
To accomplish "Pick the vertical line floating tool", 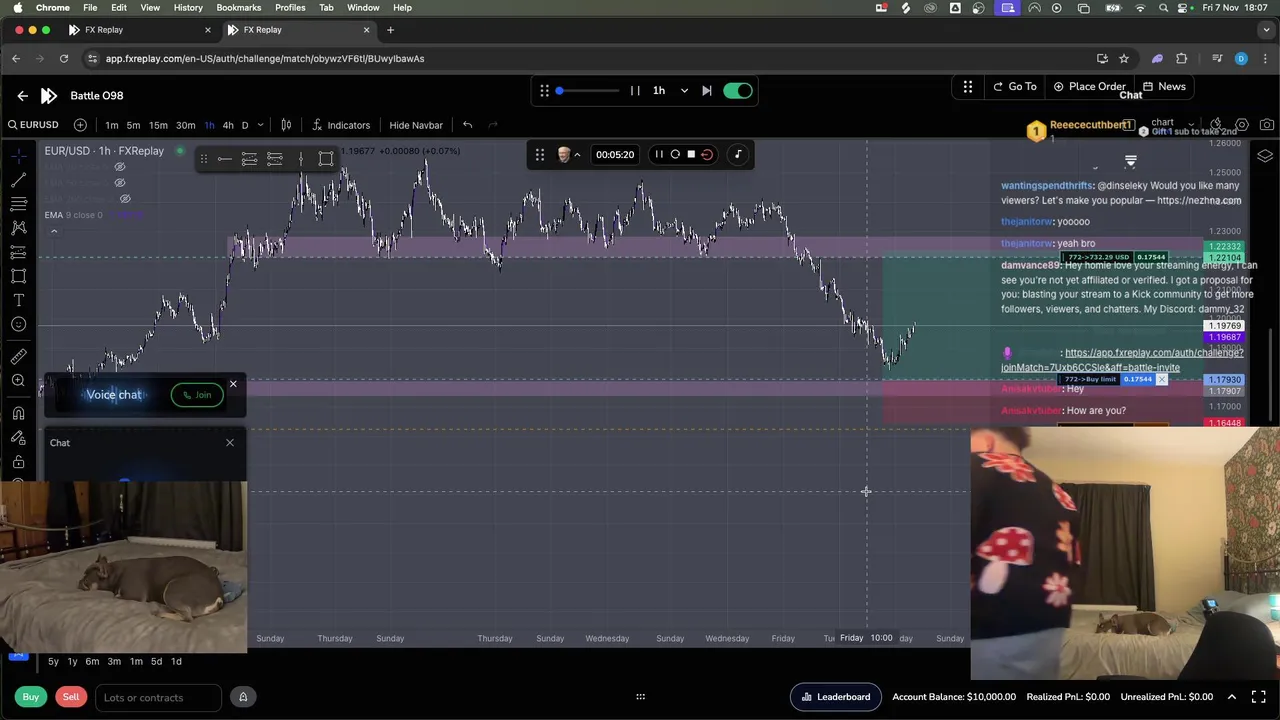I will coord(300,159).
